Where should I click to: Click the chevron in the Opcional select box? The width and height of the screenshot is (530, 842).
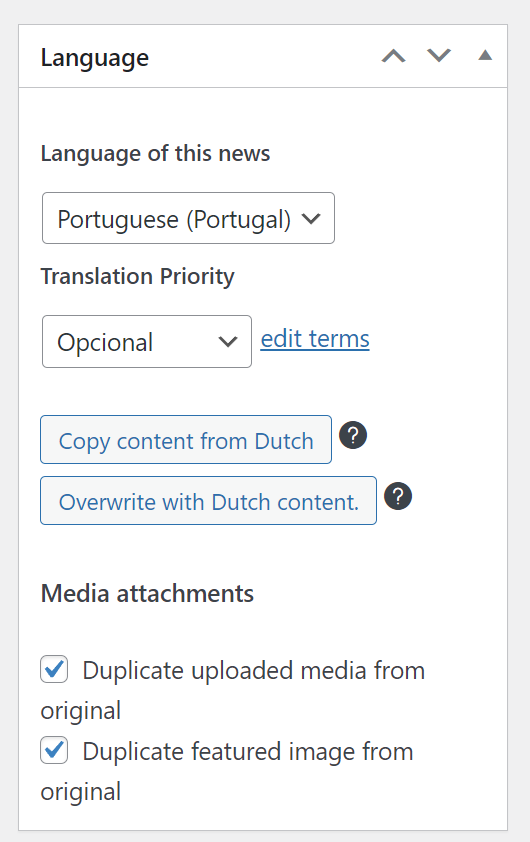pyautogui.click(x=228, y=342)
